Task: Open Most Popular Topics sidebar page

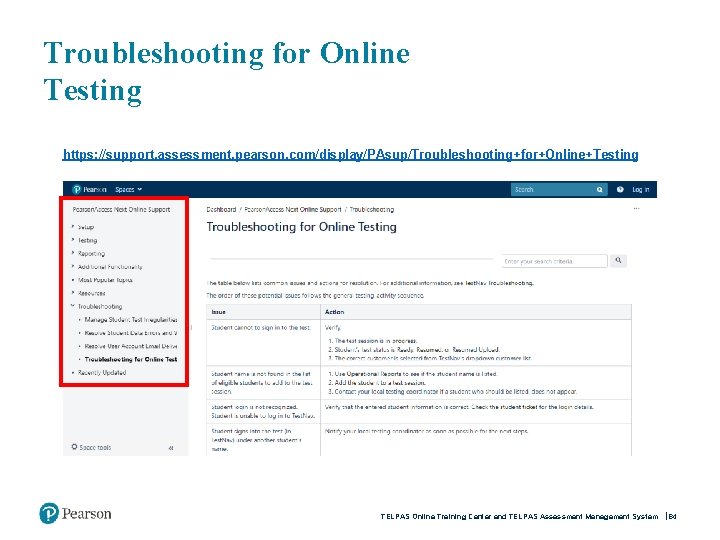Action: (x=105, y=280)
